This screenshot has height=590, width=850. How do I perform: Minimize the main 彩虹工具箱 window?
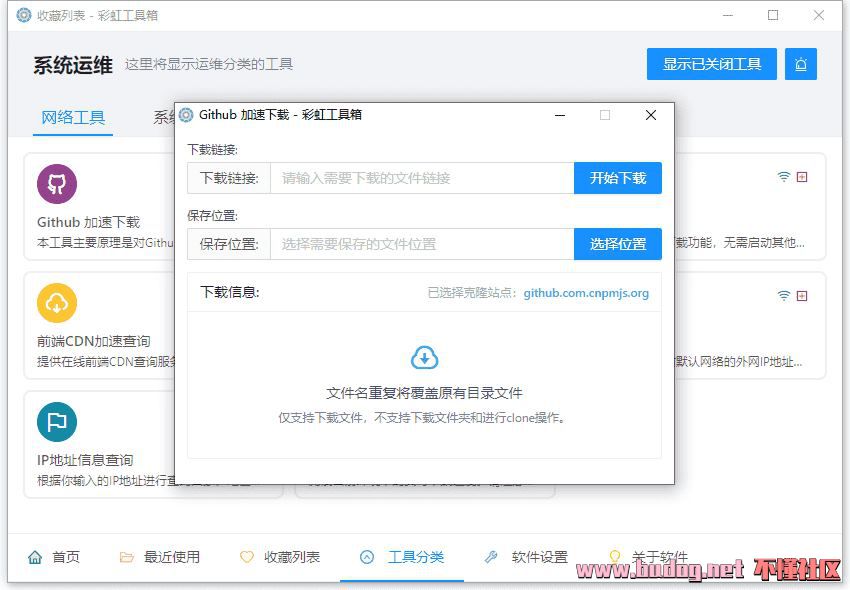coord(728,15)
